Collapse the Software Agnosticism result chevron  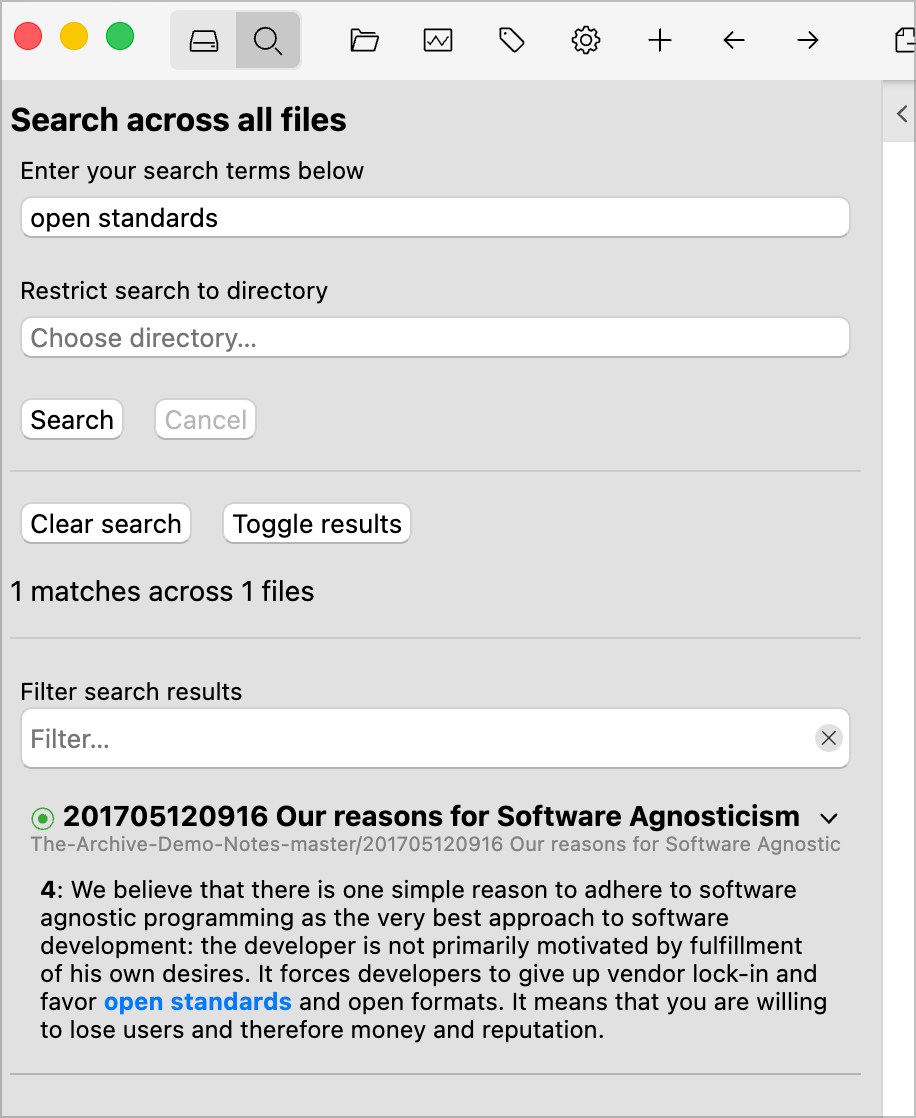pyautogui.click(x=828, y=818)
